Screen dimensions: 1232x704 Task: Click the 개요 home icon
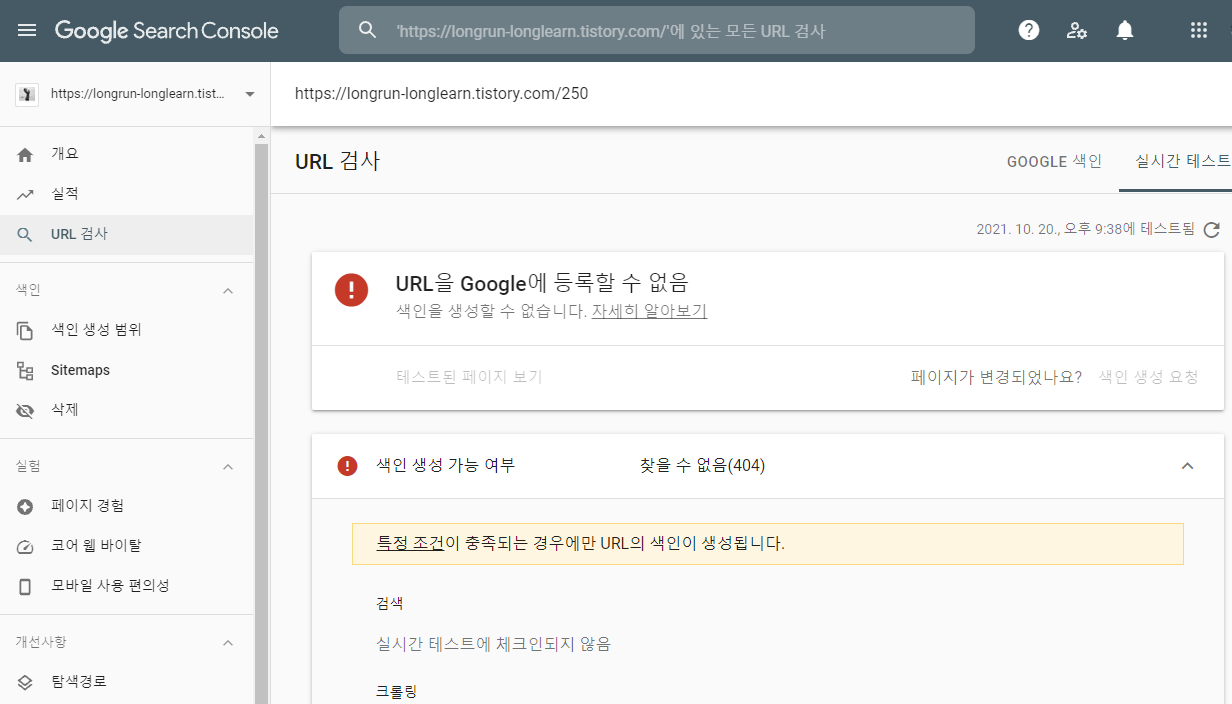26,154
